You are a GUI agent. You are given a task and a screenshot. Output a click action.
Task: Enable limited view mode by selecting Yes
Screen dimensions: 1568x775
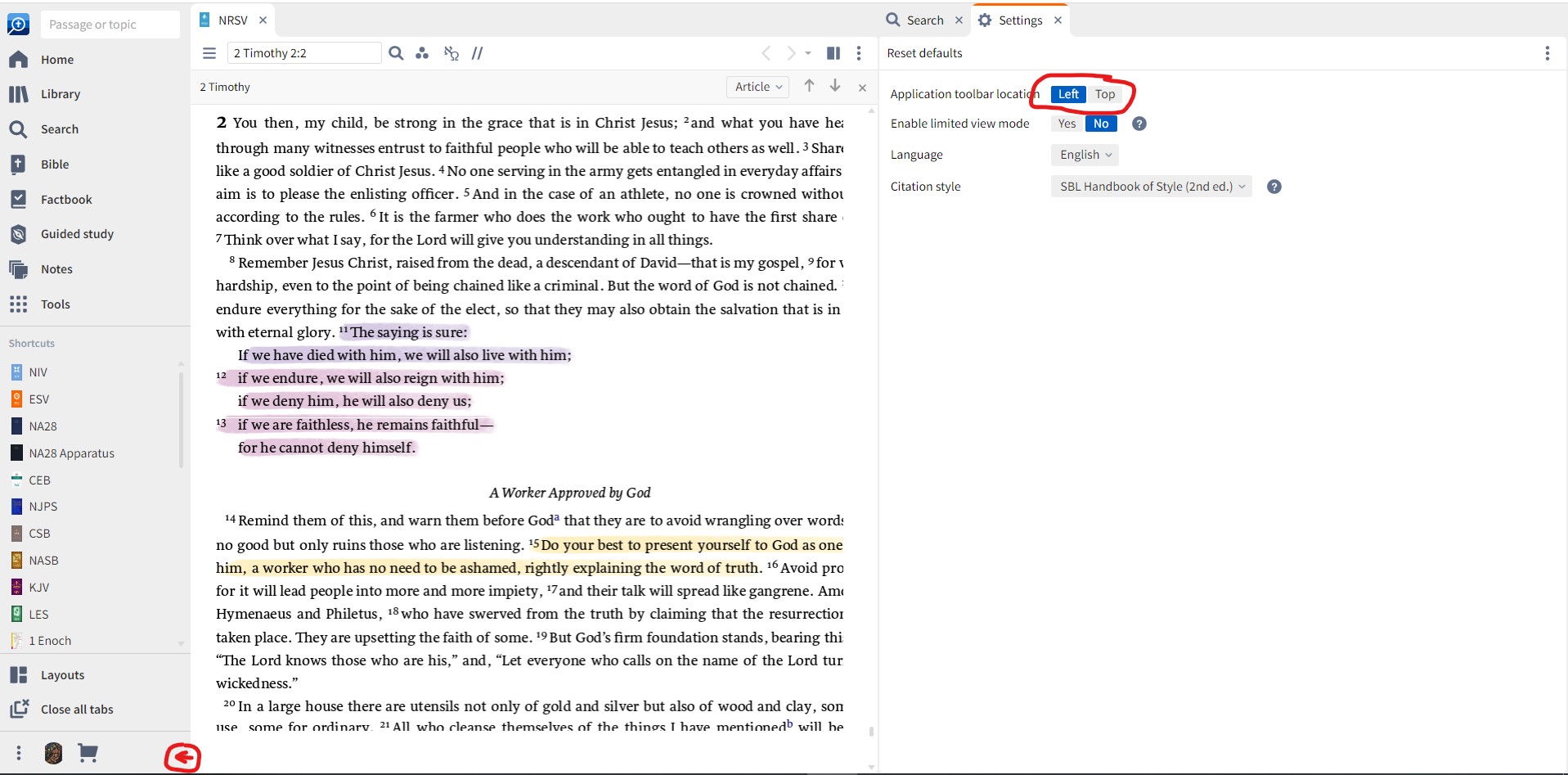click(1066, 124)
